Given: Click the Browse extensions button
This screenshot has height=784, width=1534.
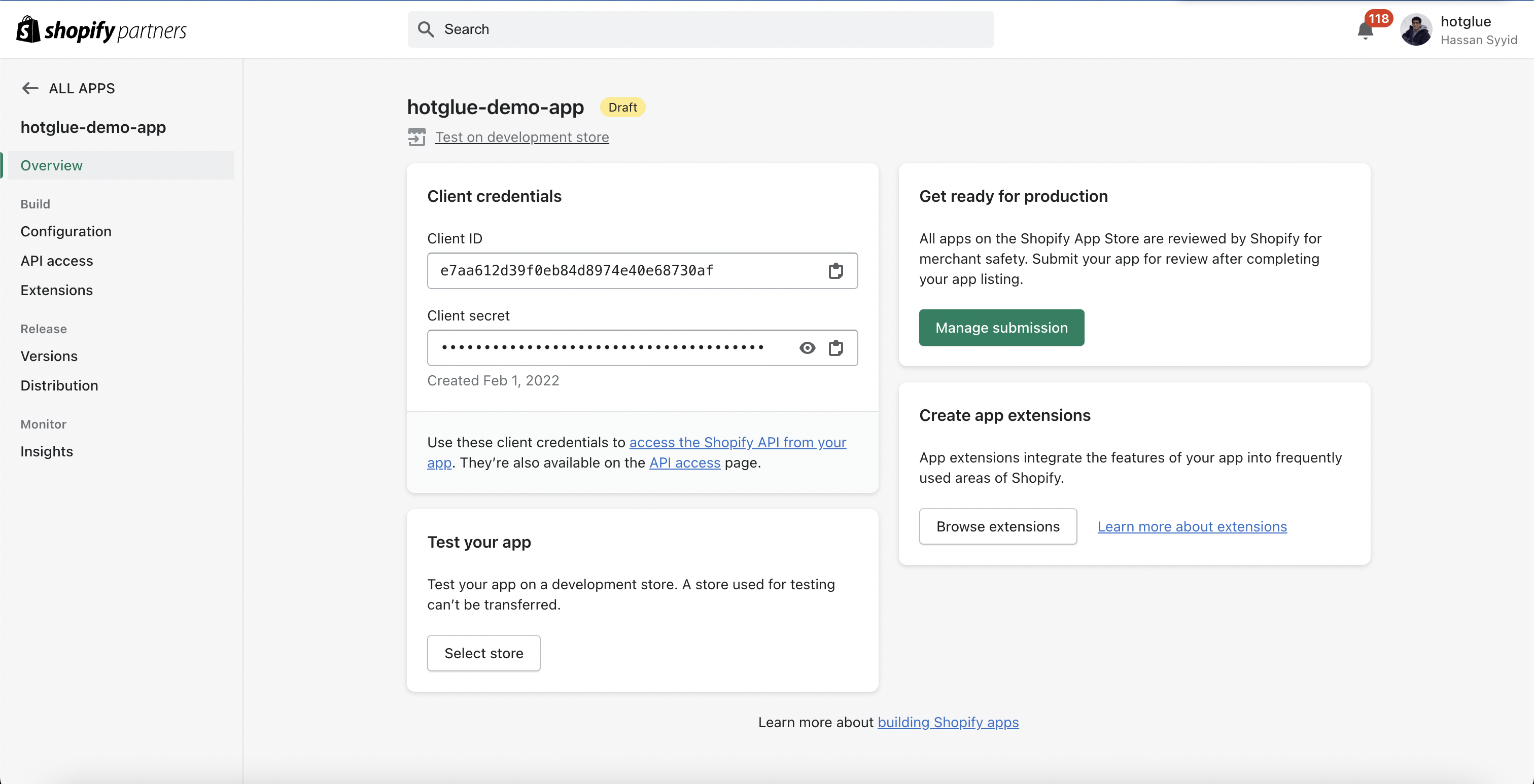Looking at the screenshot, I should tap(997, 526).
